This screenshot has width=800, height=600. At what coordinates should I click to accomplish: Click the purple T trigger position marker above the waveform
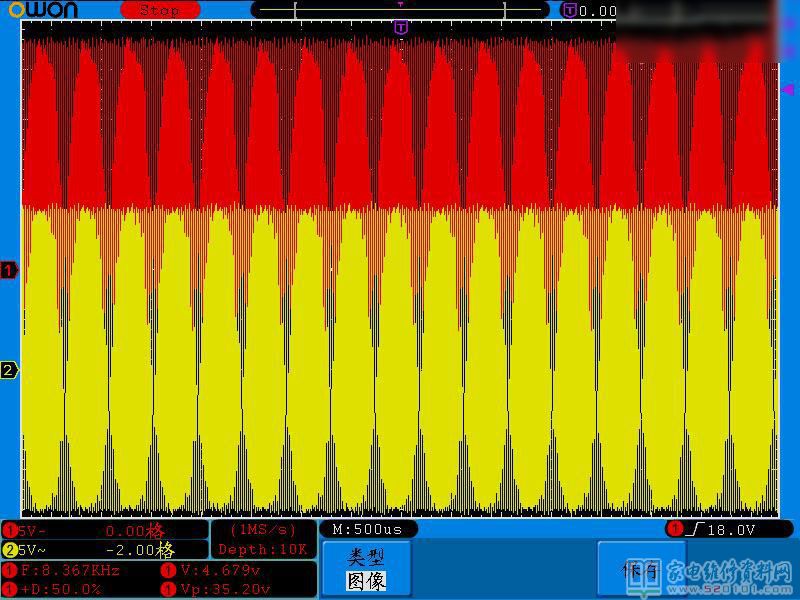pos(401,27)
